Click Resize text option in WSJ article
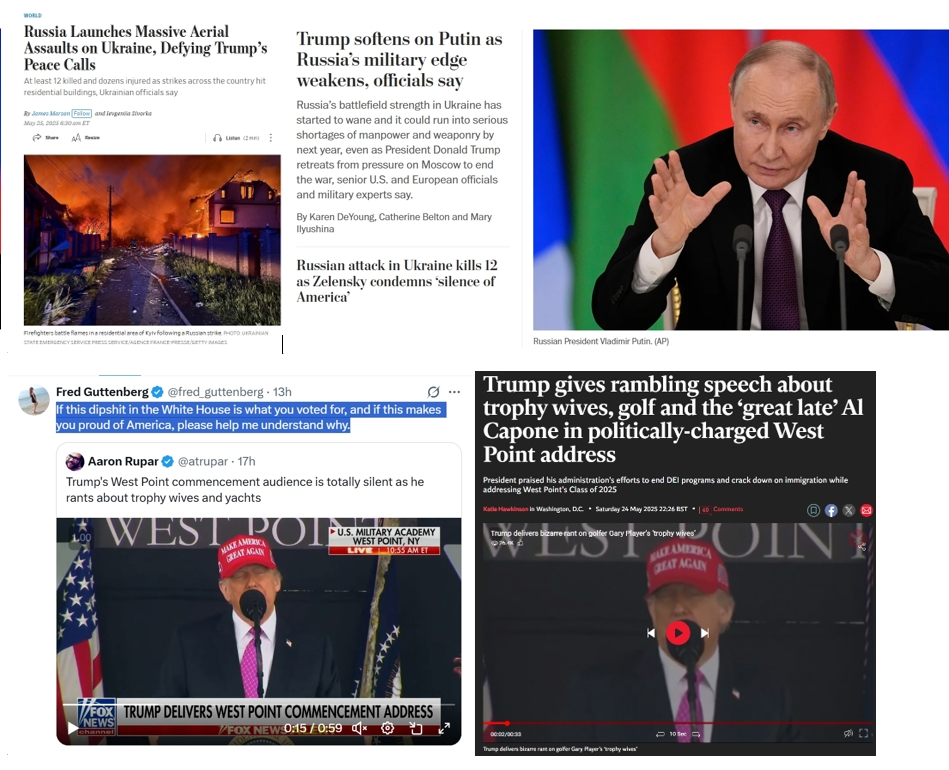949x770 pixels. [85, 138]
